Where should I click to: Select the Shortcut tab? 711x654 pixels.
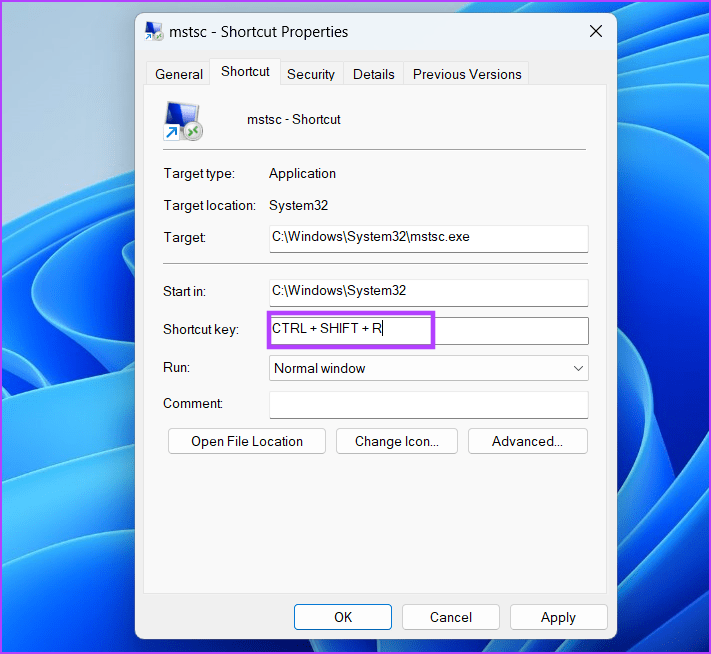(245, 72)
